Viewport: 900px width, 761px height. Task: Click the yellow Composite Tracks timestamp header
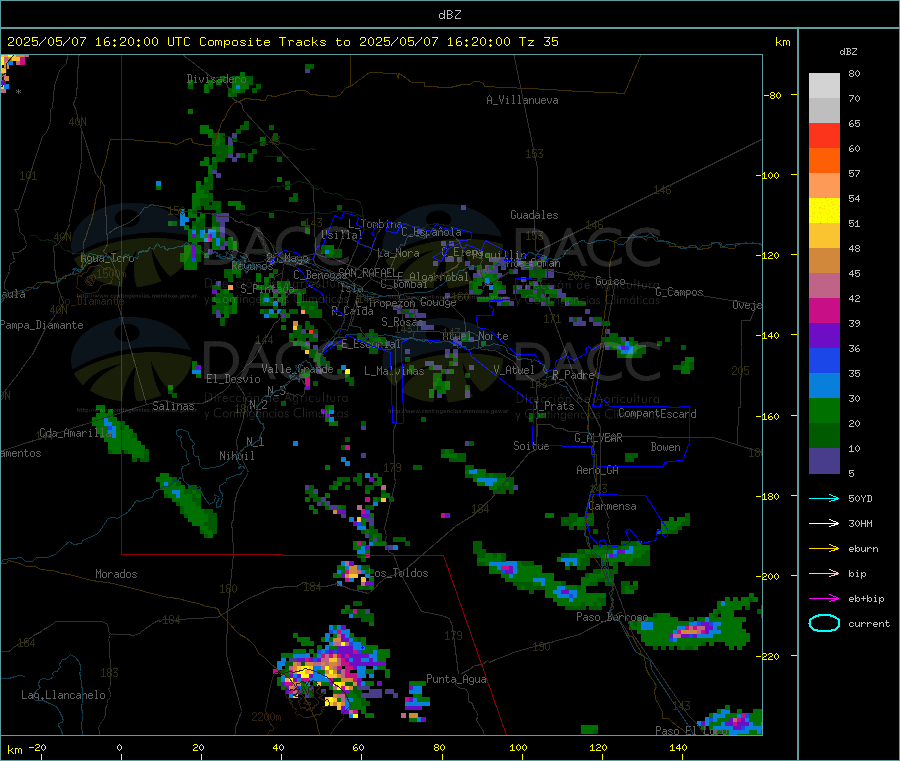coord(282,42)
